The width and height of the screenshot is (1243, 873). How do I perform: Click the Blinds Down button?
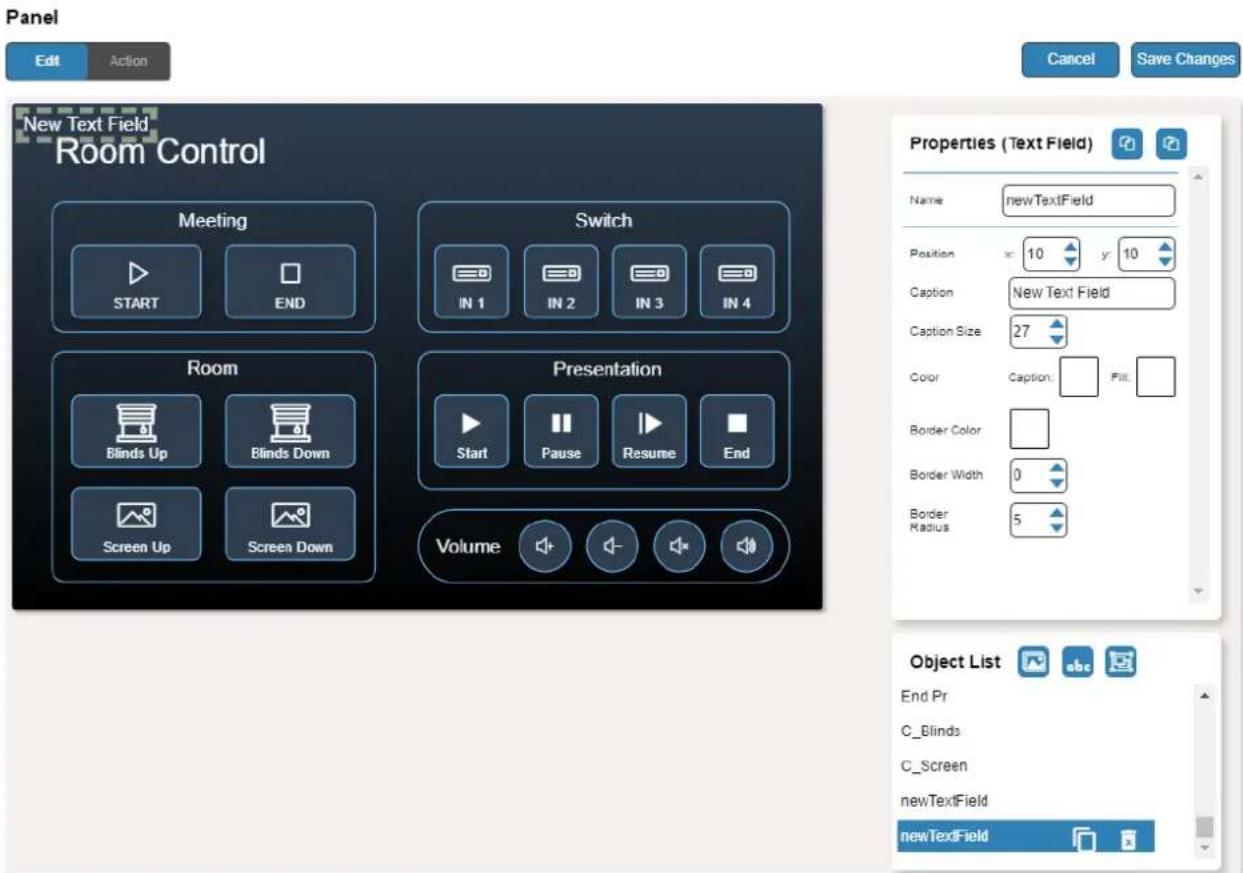coord(290,431)
